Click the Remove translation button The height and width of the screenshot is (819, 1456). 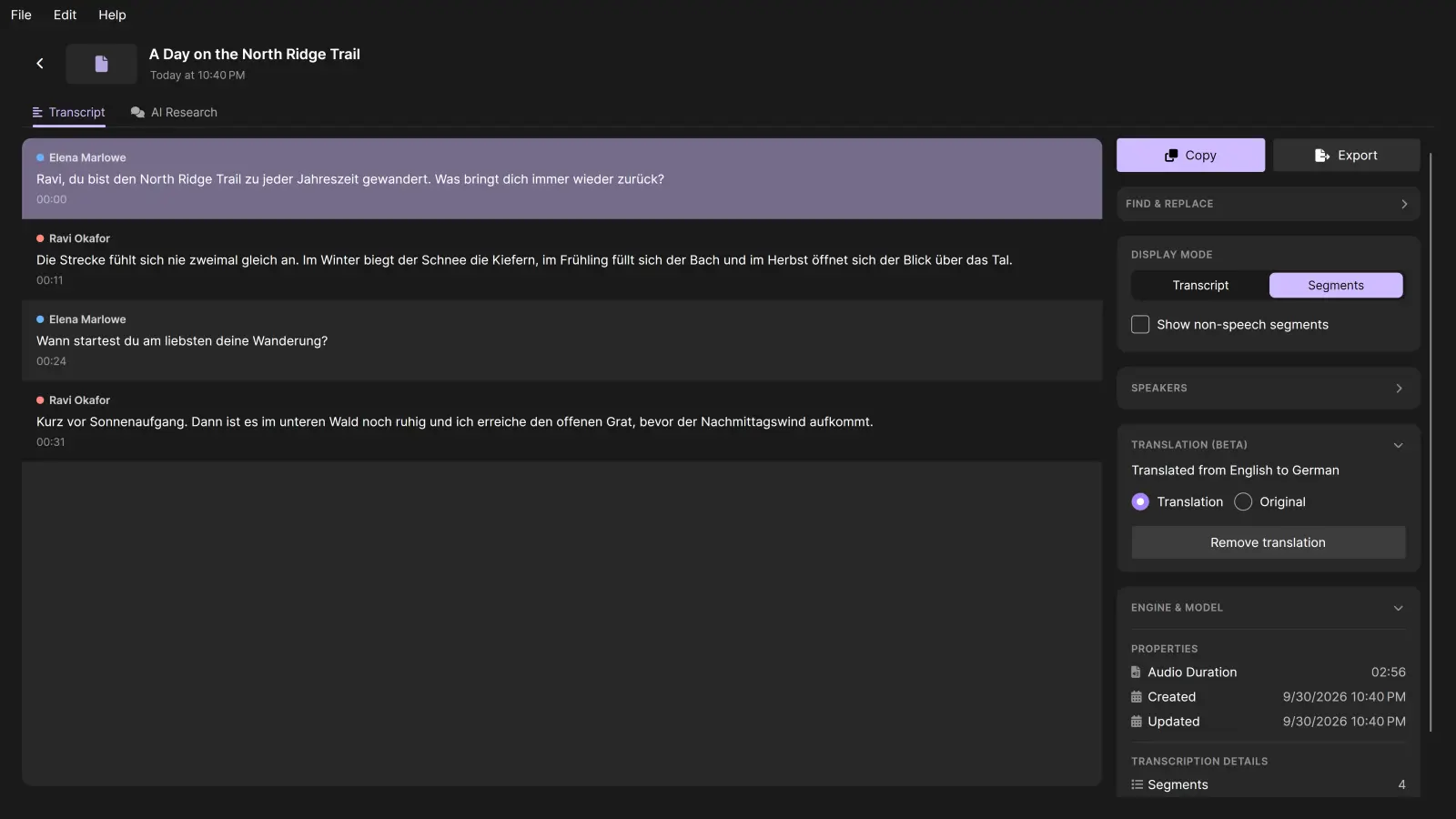(1268, 542)
